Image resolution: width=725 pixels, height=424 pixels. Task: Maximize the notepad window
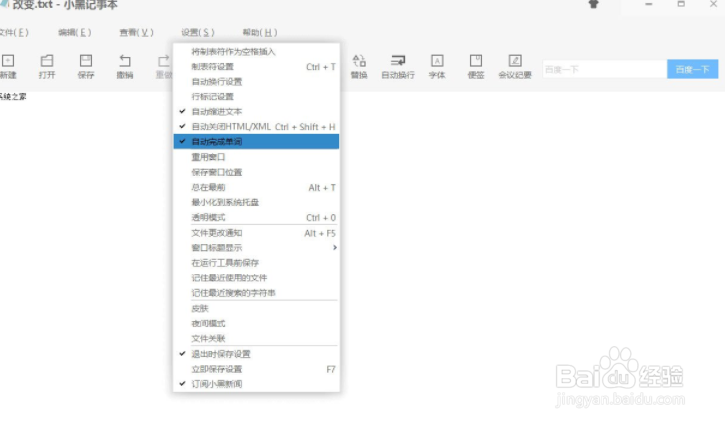tap(681, 4)
